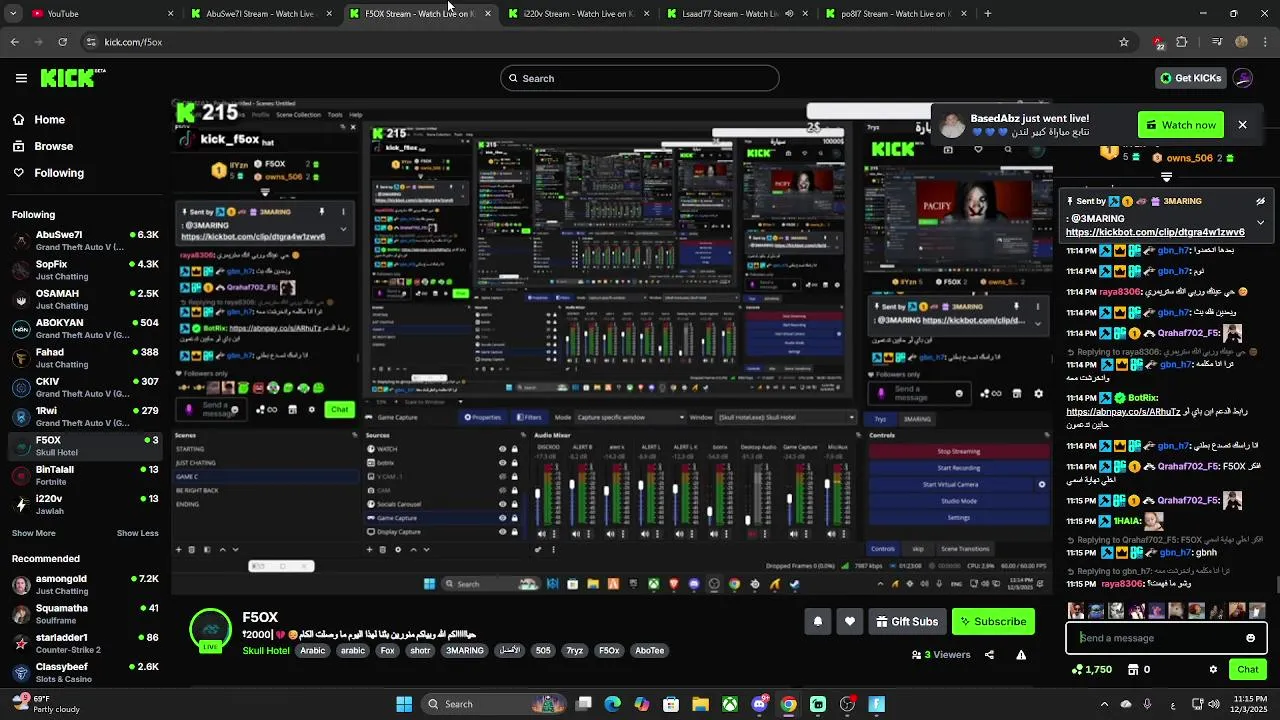The height and width of the screenshot is (720, 1280).
Task: Switch to AbuSwe7l Stream browser tab
Action: (x=260, y=14)
